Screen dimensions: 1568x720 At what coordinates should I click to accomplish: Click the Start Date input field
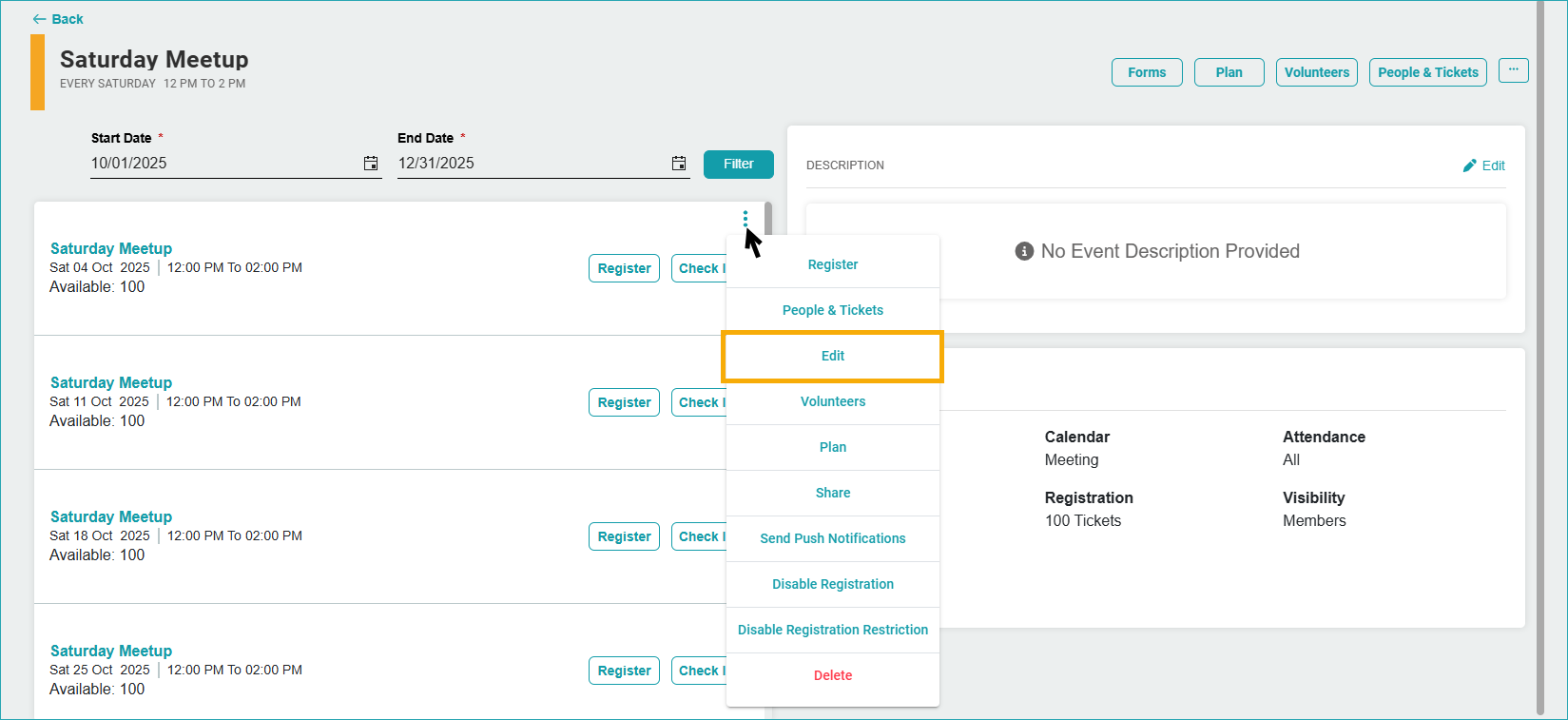[x=223, y=164]
